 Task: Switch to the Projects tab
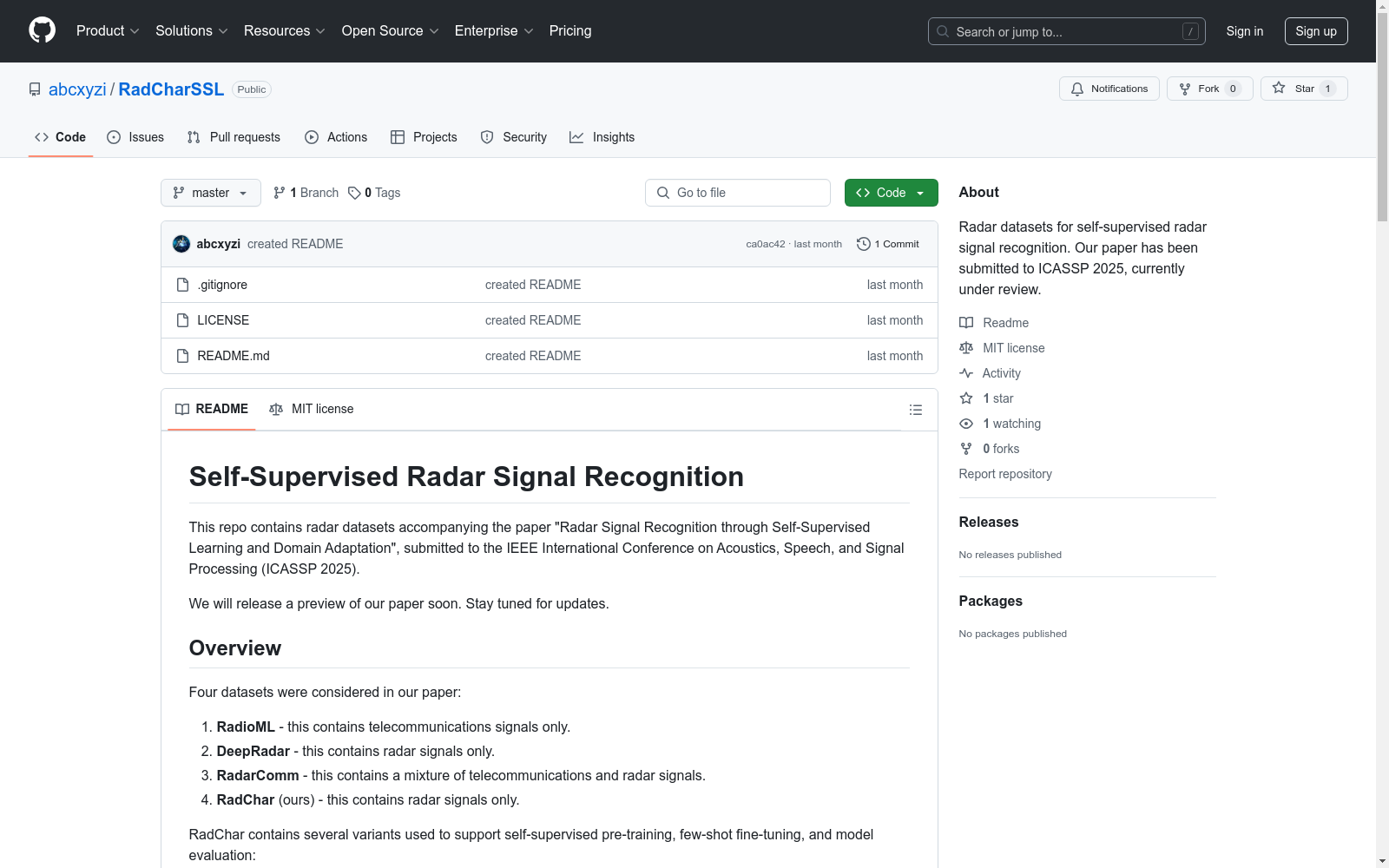tap(424, 137)
